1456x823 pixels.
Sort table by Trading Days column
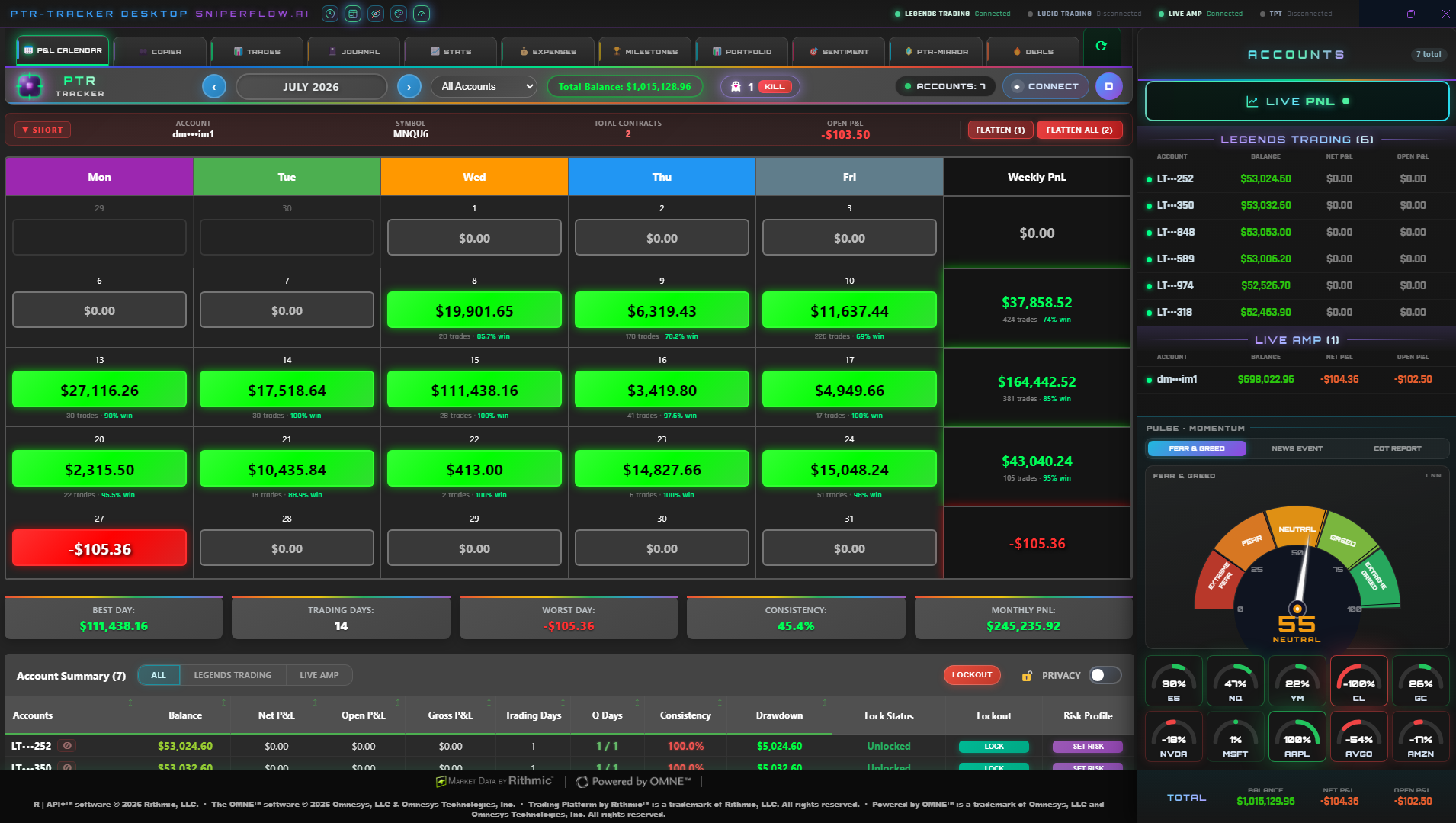coord(533,715)
